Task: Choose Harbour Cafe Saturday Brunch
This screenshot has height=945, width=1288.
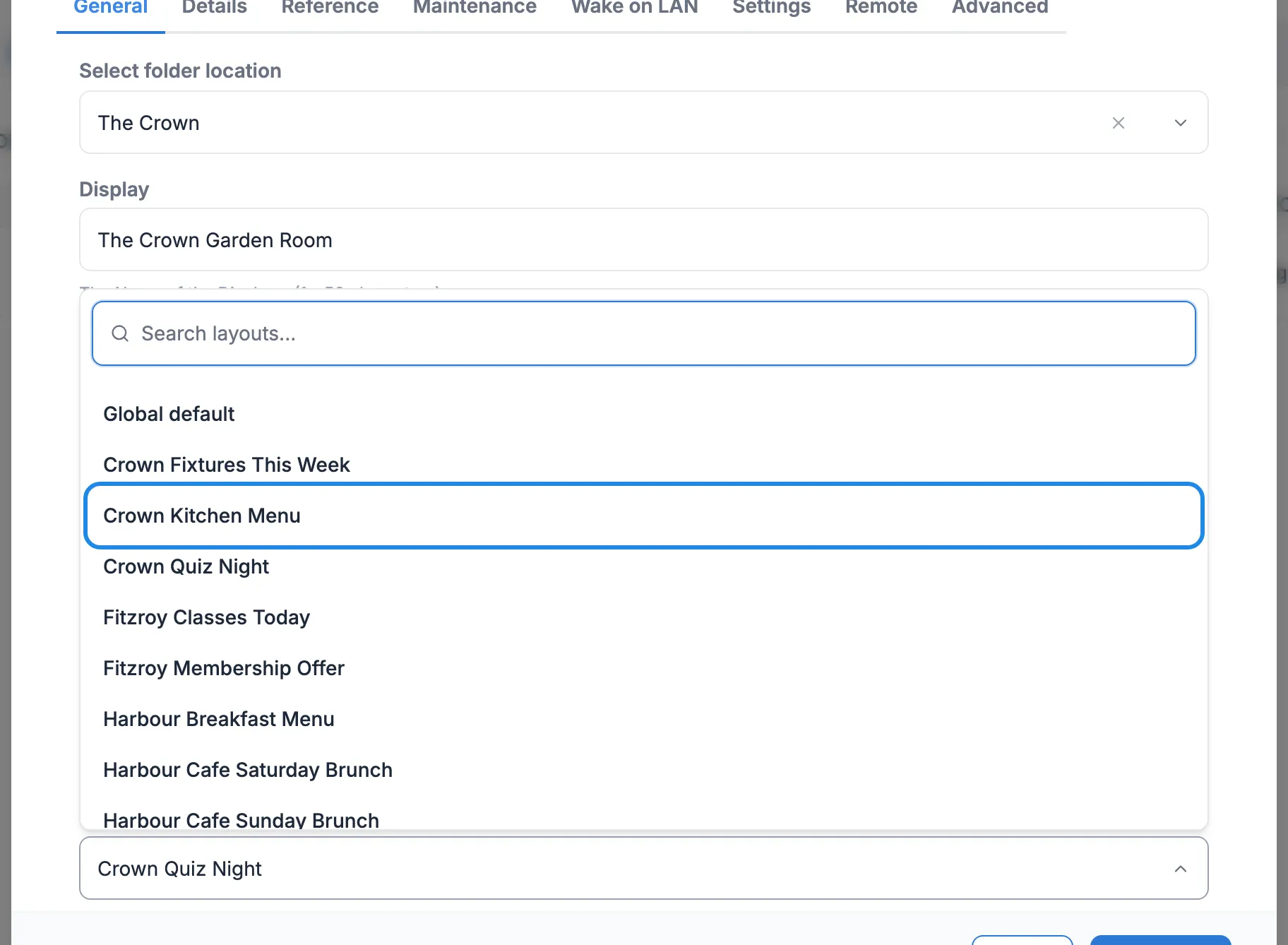Action: tap(644, 770)
